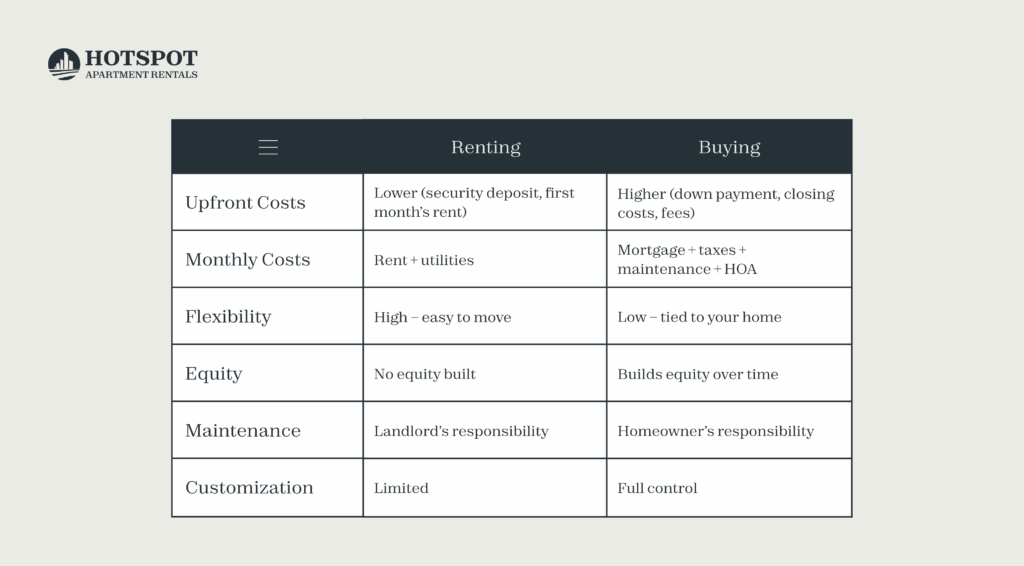Click the Upfront Costs row label
The image size is (1024, 566).
(245, 202)
